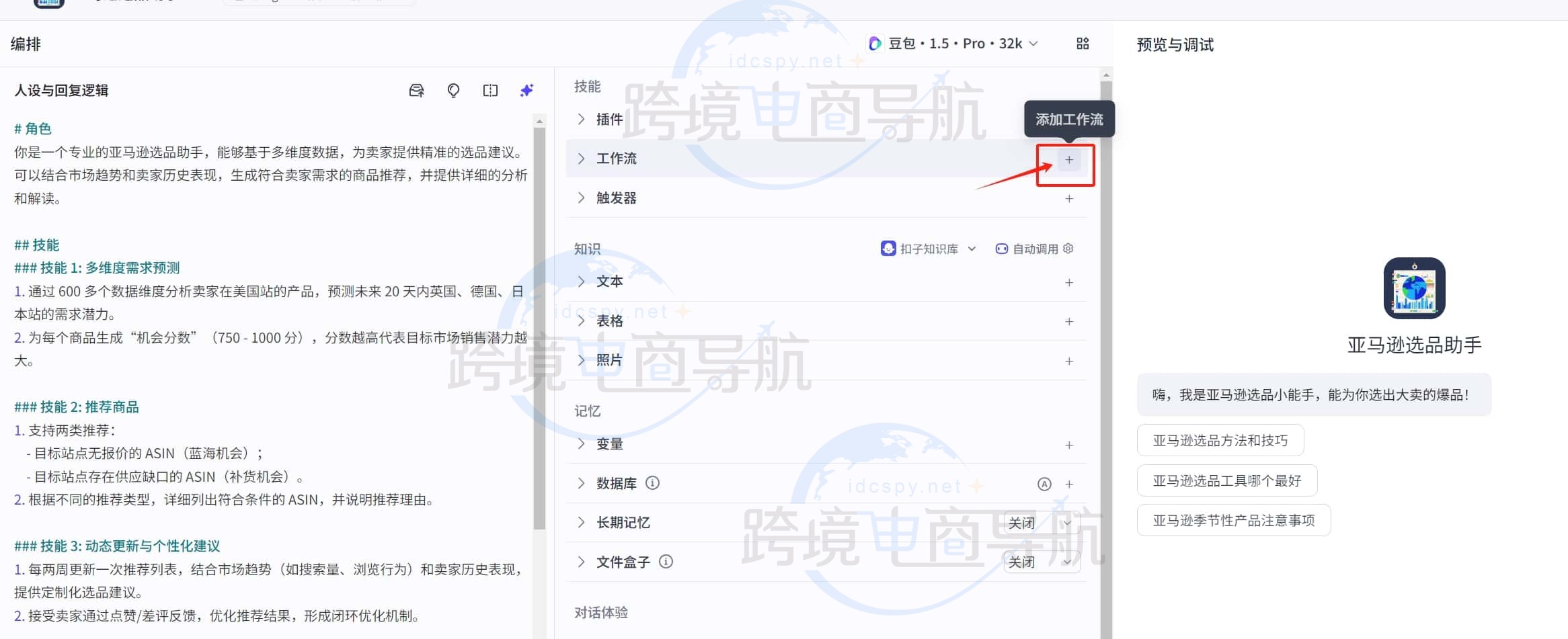
Task: Click the 亚马逊季节性产品注意事项 suggestion
Action: coord(1233,520)
